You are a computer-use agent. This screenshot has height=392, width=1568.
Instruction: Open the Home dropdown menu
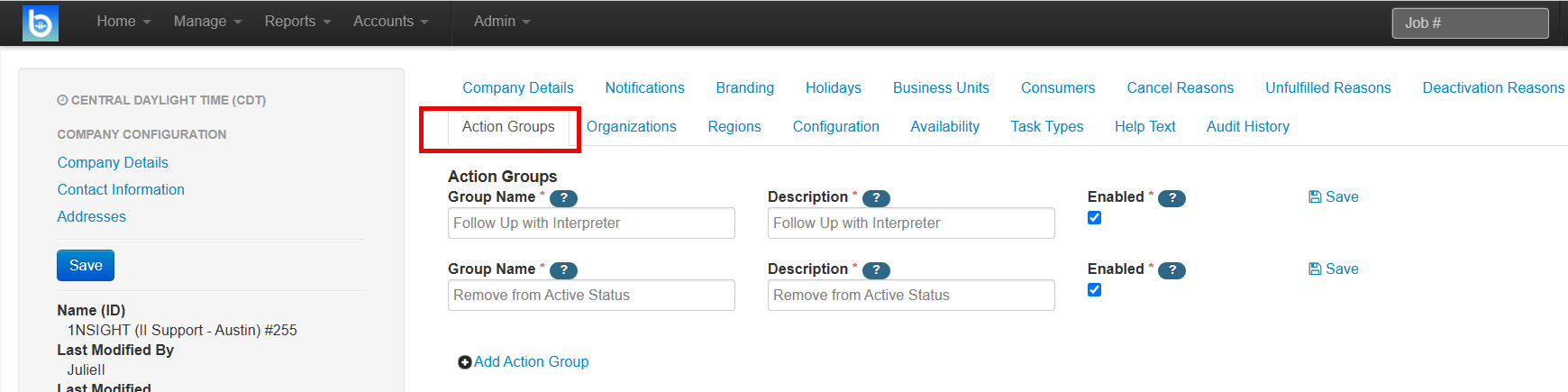pyautogui.click(x=123, y=22)
